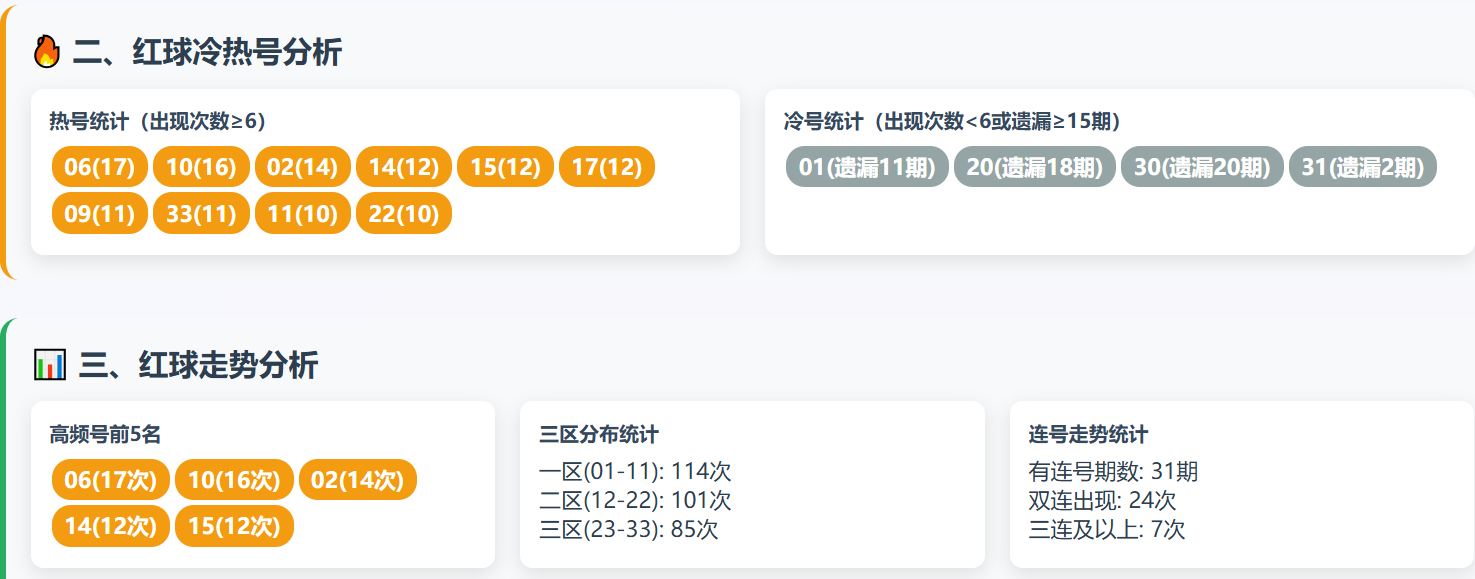This screenshot has width=1475, height=579.
Task: Click the 一区(01-11): 114次 statistic line
Action: coord(635,472)
